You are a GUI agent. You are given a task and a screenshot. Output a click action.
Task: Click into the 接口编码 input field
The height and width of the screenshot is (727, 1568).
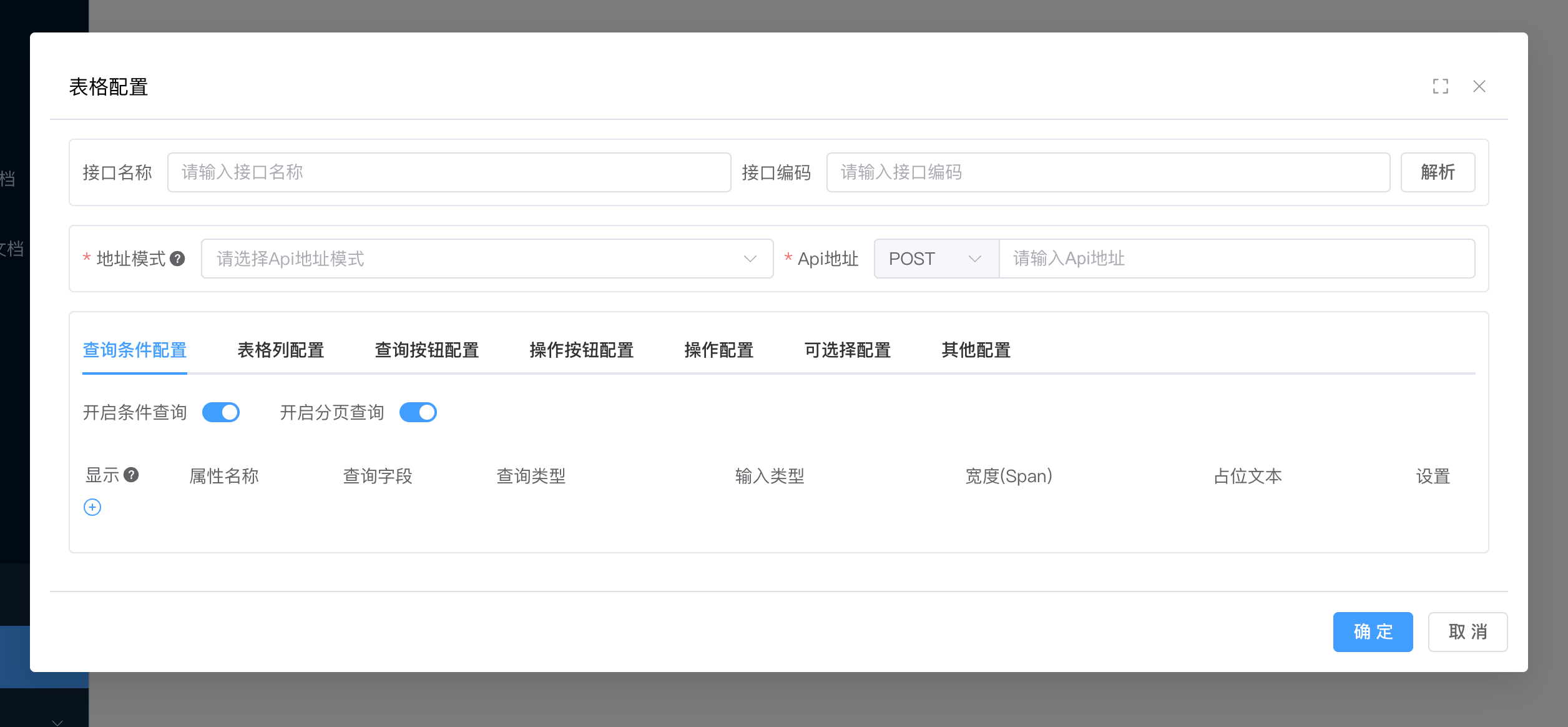tap(1107, 172)
